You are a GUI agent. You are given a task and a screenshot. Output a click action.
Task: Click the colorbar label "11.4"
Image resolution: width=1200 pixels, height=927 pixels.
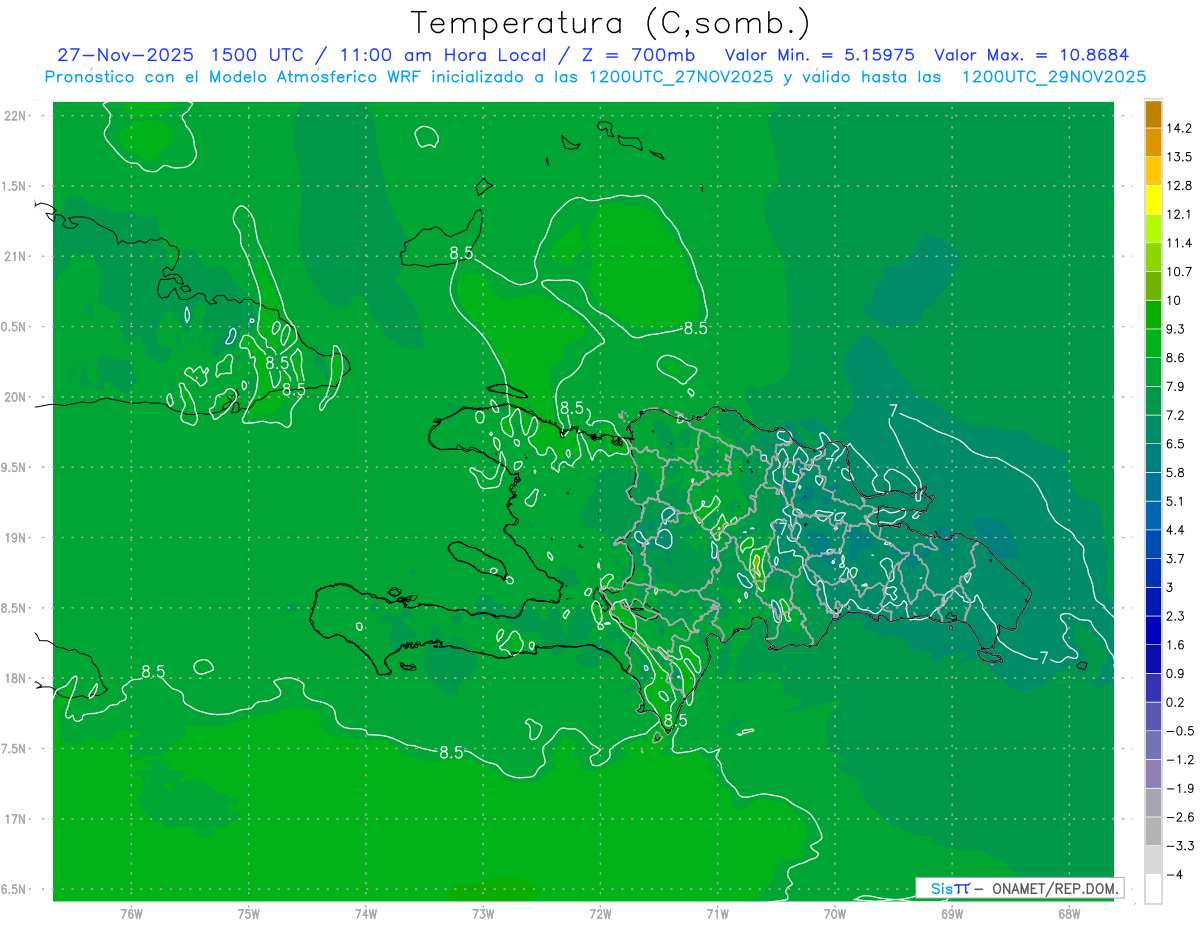point(1179,243)
